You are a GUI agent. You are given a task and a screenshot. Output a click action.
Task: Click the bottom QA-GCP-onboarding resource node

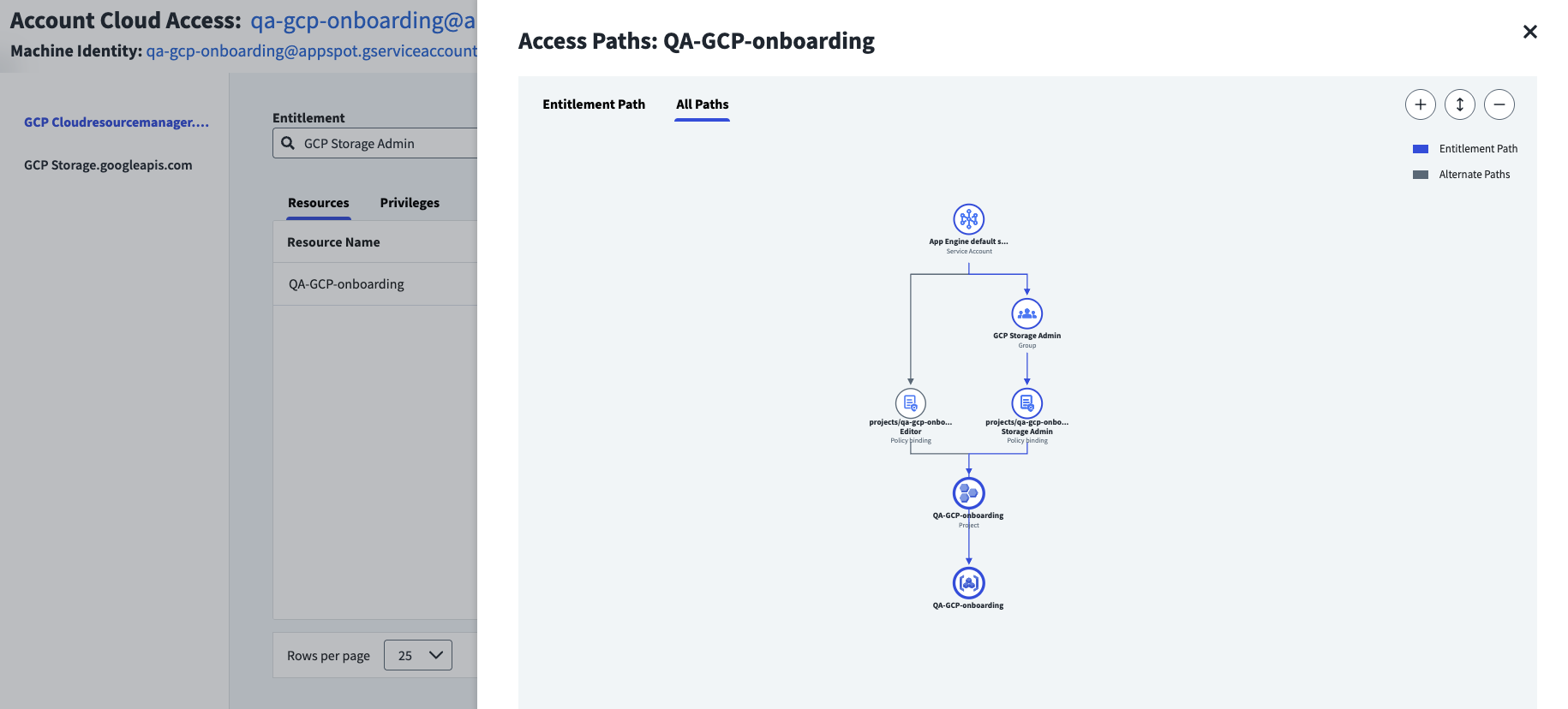tap(968, 582)
